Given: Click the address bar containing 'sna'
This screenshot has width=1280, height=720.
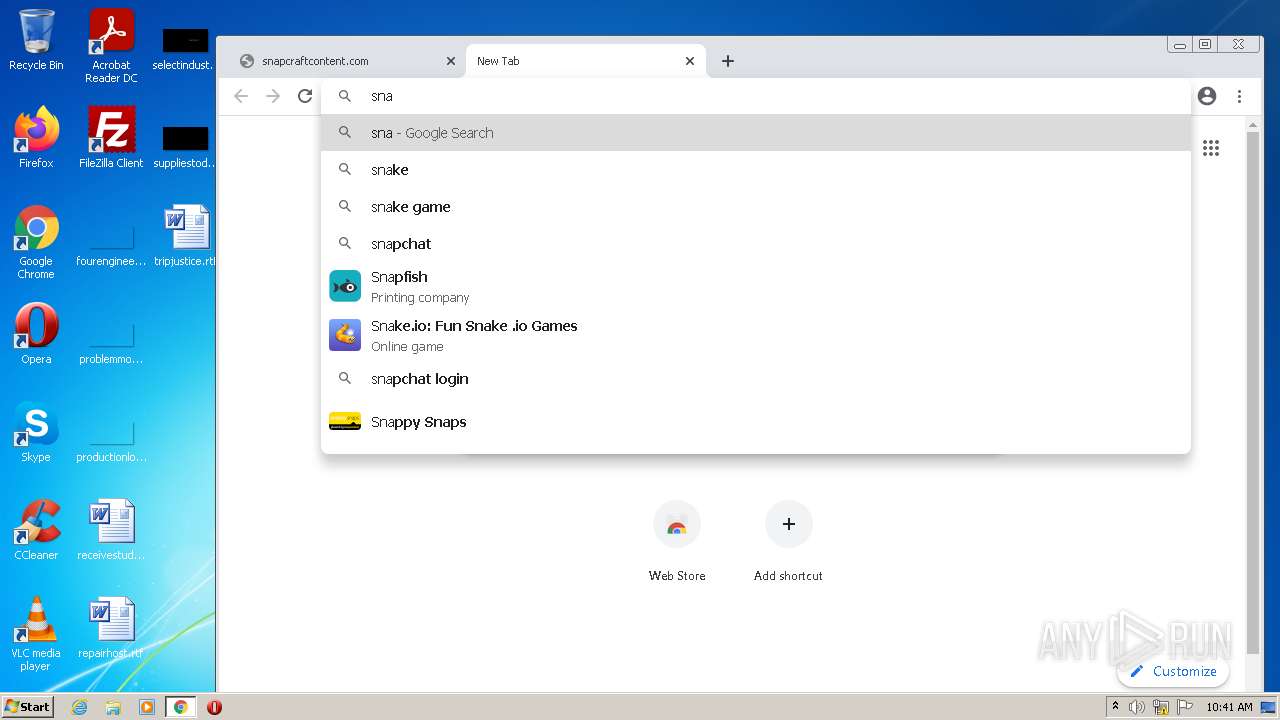Looking at the screenshot, I should 756,96.
